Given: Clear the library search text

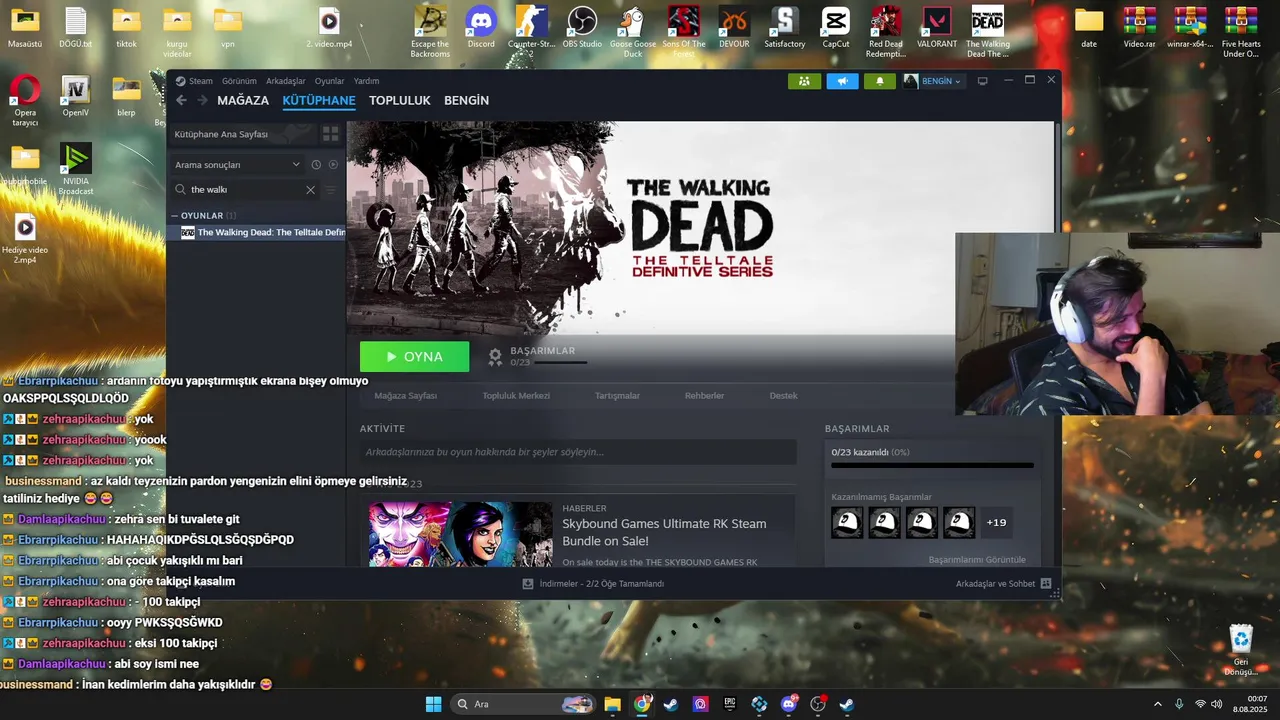Looking at the screenshot, I should point(310,189).
